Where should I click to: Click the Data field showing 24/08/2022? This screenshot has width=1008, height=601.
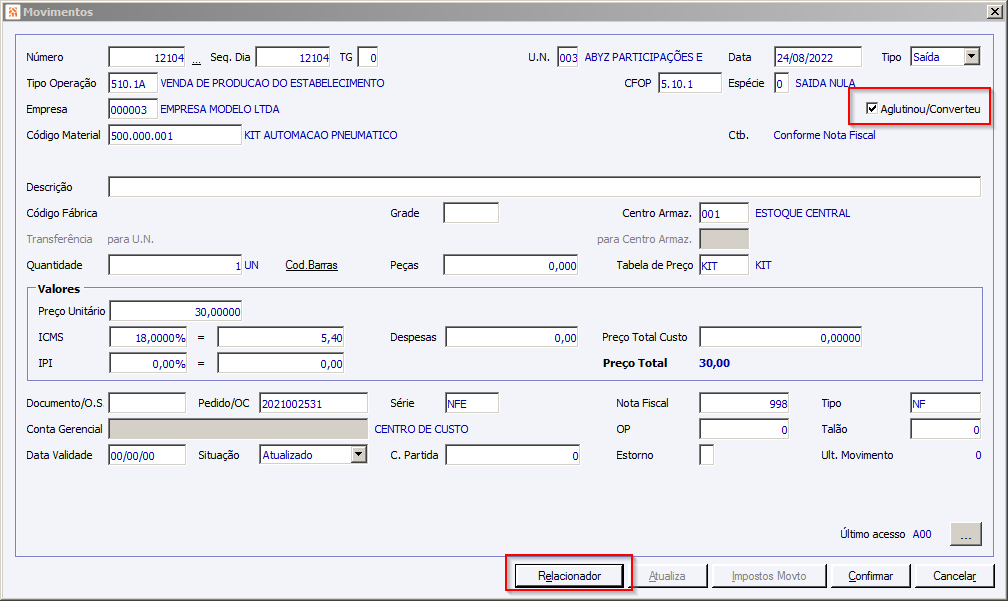point(818,57)
